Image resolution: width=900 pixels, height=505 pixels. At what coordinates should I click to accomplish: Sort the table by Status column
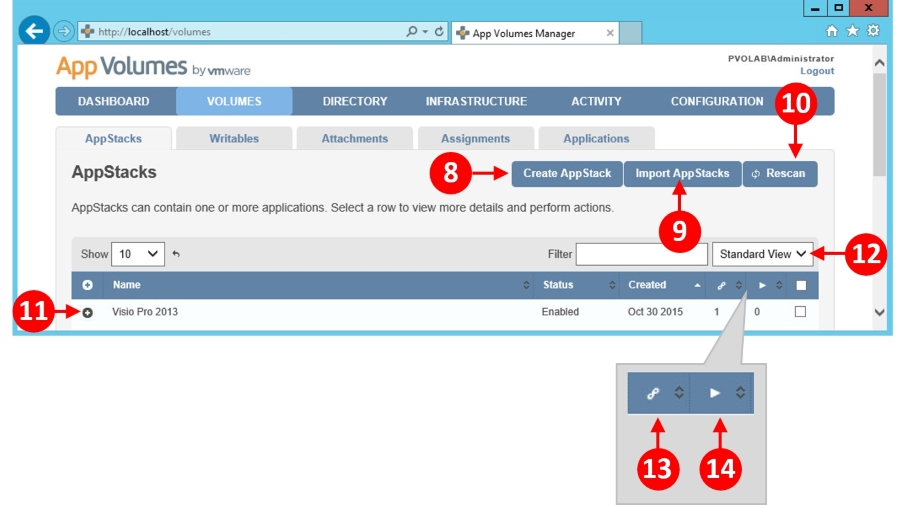(x=576, y=285)
